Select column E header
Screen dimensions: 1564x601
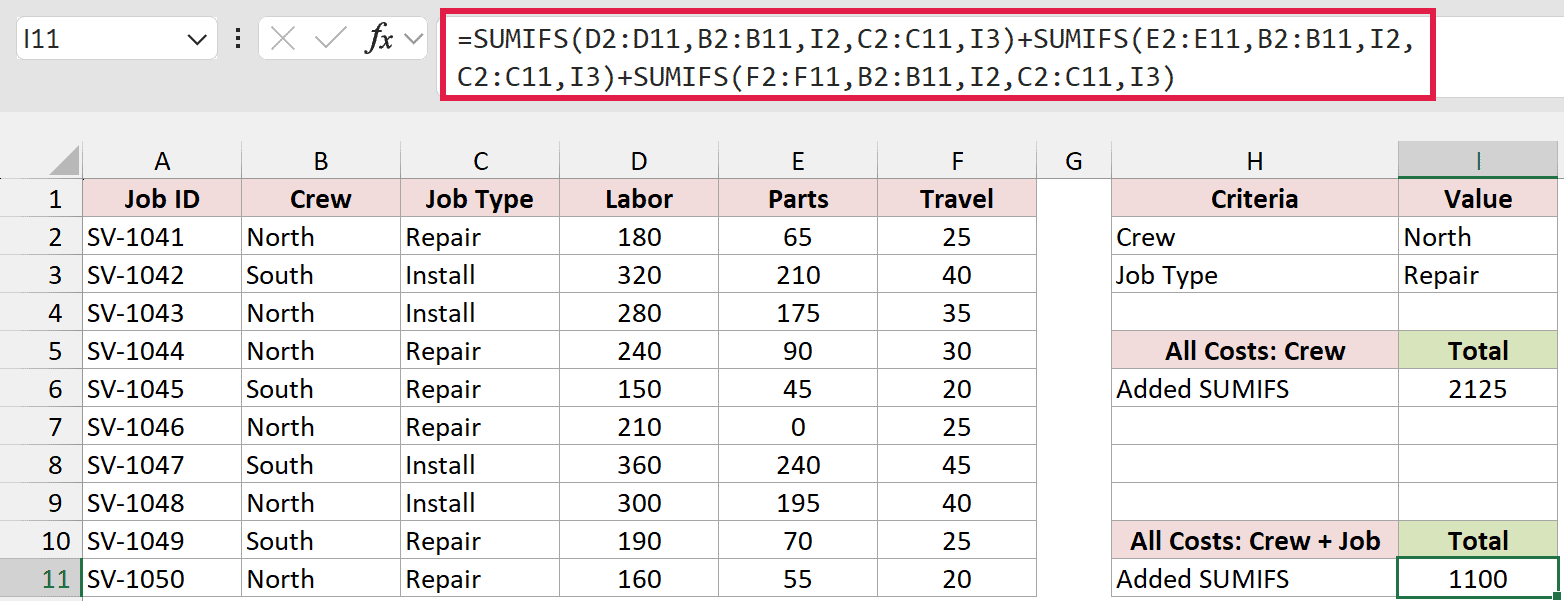point(798,161)
